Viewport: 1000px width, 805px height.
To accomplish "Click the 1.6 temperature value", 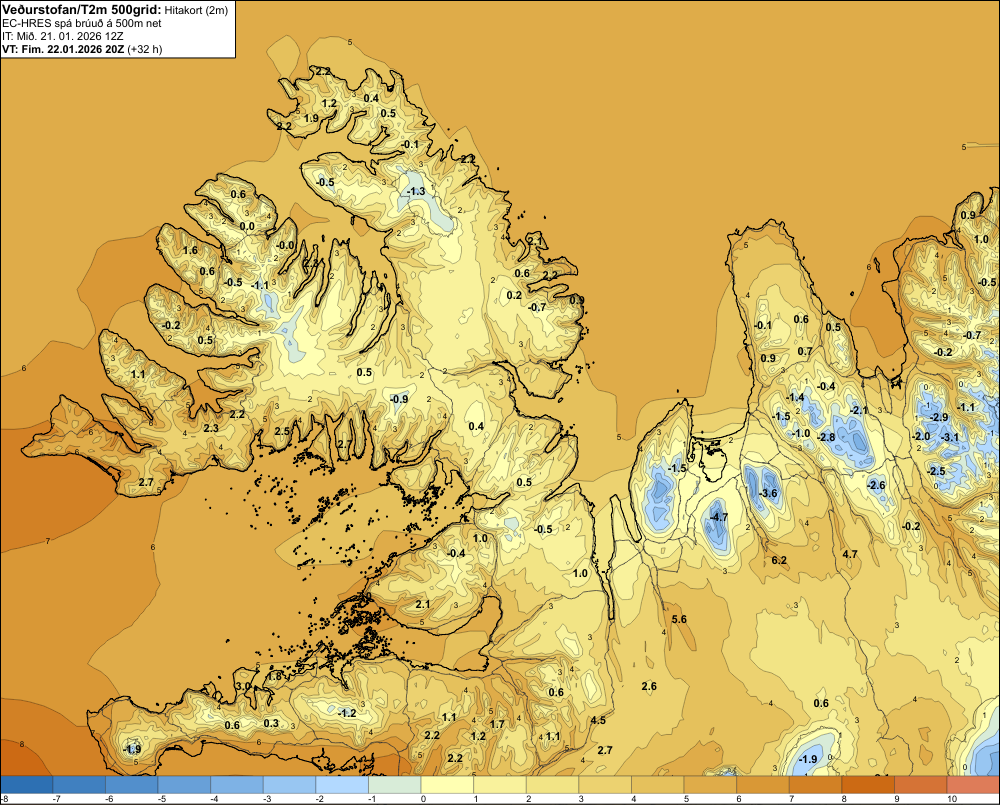I will tap(190, 250).
